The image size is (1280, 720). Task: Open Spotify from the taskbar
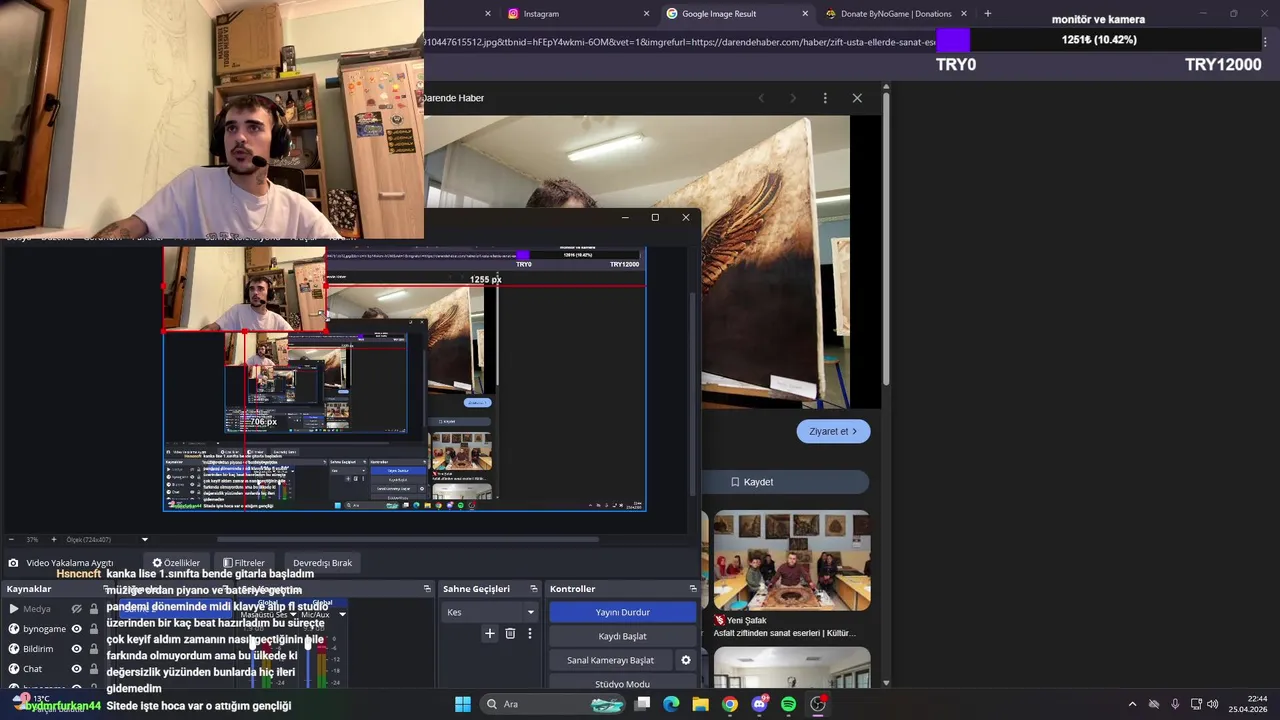coord(788,704)
